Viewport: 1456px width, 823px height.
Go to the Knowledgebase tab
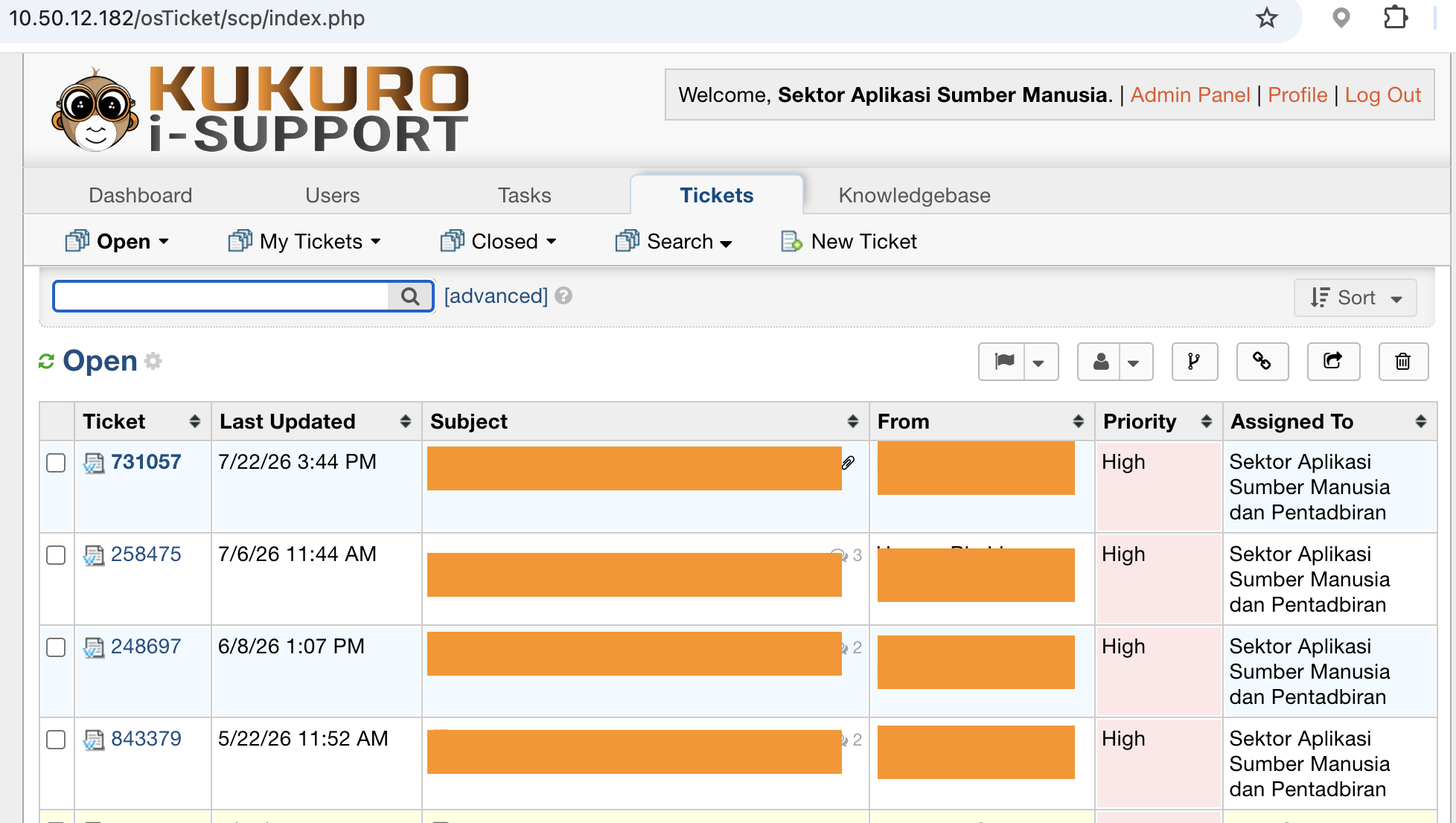pyautogui.click(x=915, y=195)
